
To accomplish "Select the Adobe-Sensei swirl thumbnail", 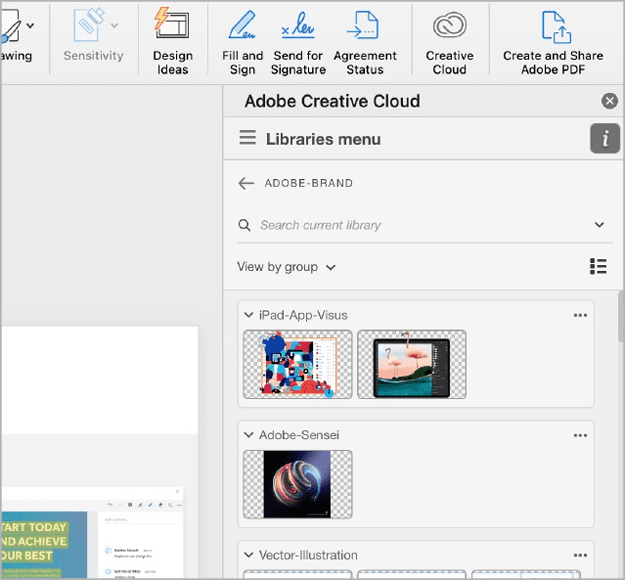I will click(x=297, y=484).
